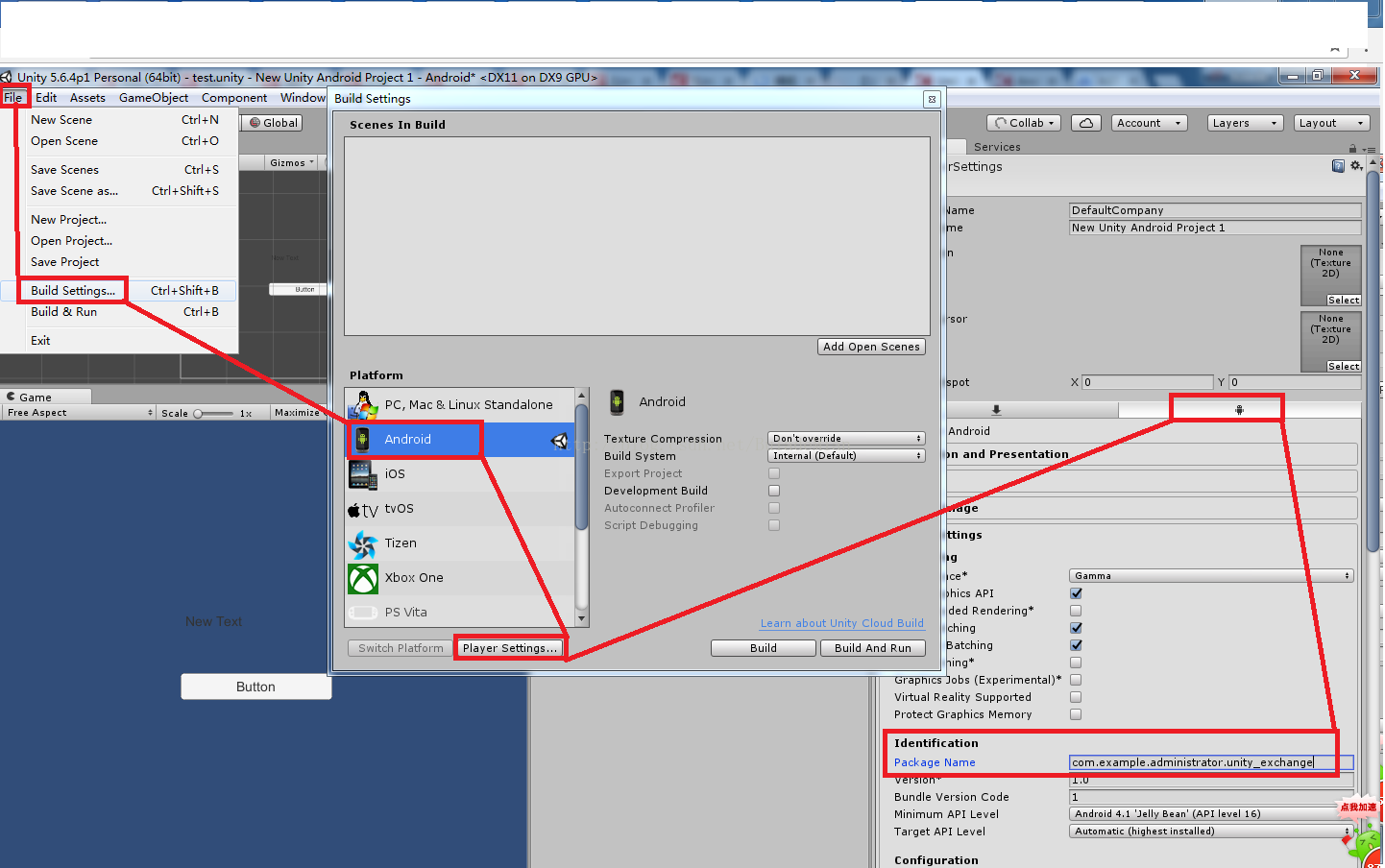Screen dimensions: 1385x868
Task: Select the PS Vita platform icon
Action: pos(363,613)
